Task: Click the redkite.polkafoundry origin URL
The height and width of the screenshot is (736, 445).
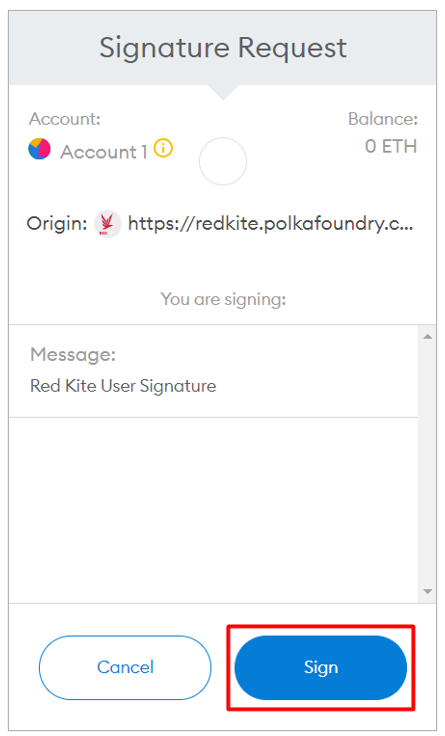Action: [x=271, y=224]
